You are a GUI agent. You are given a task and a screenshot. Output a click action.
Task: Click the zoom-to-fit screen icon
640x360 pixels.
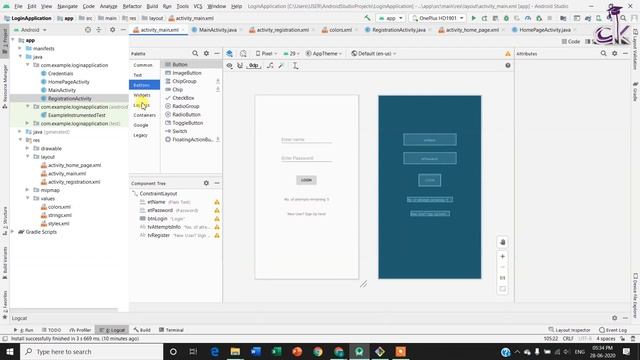(502, 289)
